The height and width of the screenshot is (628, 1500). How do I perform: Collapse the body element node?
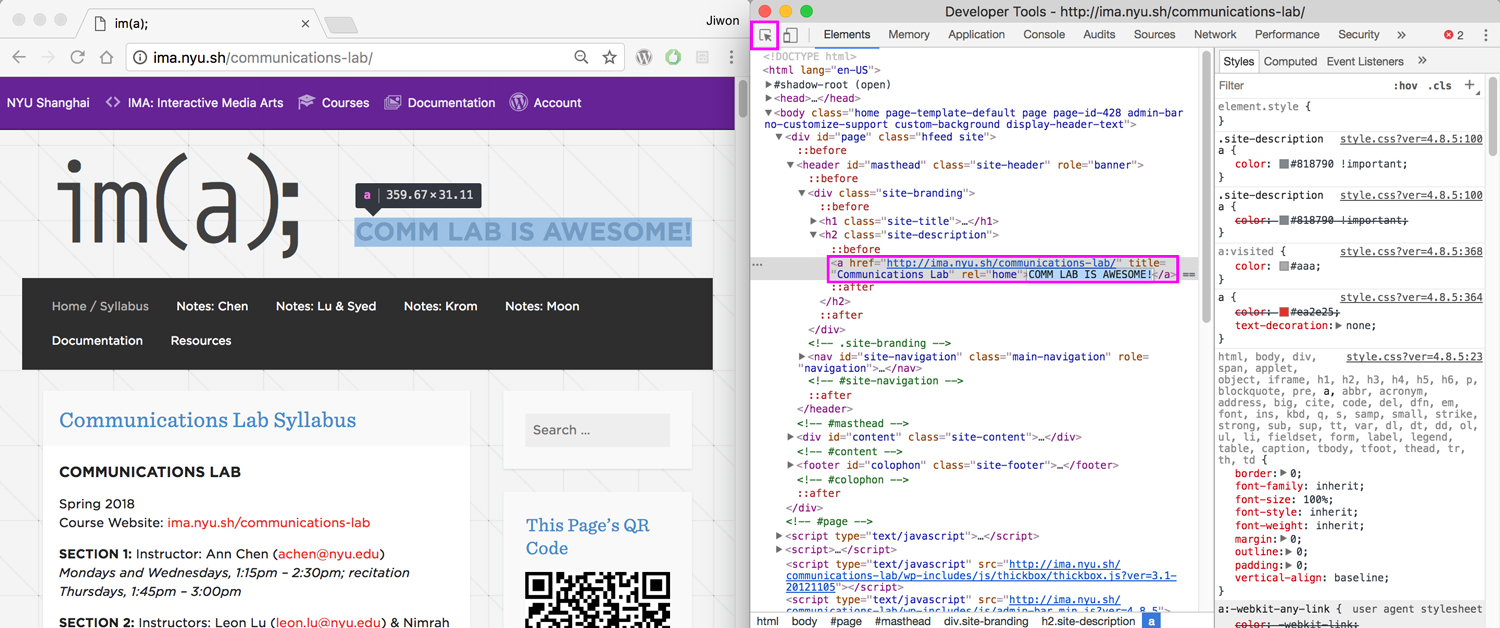[768, 113]
